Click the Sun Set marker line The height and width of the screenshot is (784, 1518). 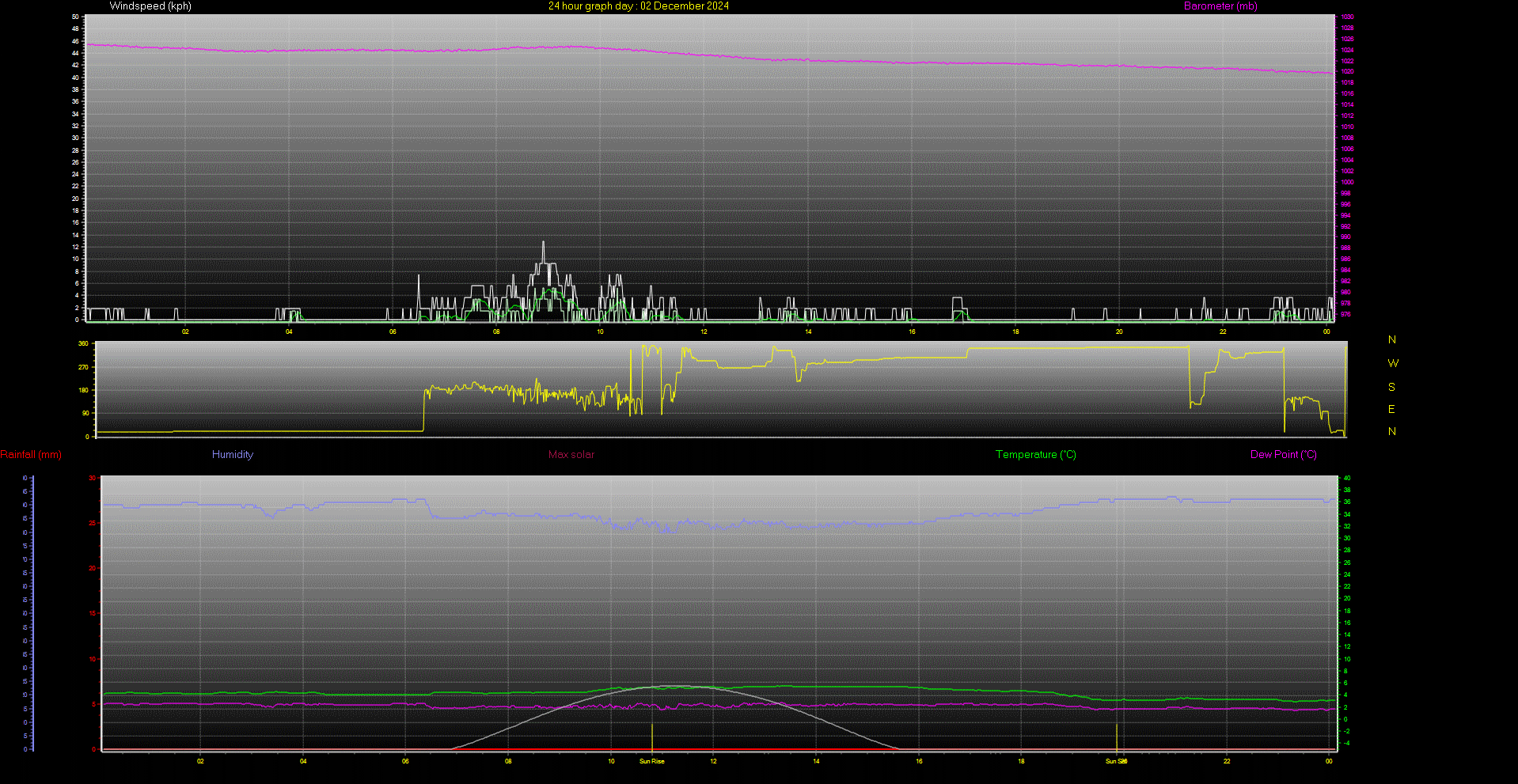click(x=1117, y=737)
